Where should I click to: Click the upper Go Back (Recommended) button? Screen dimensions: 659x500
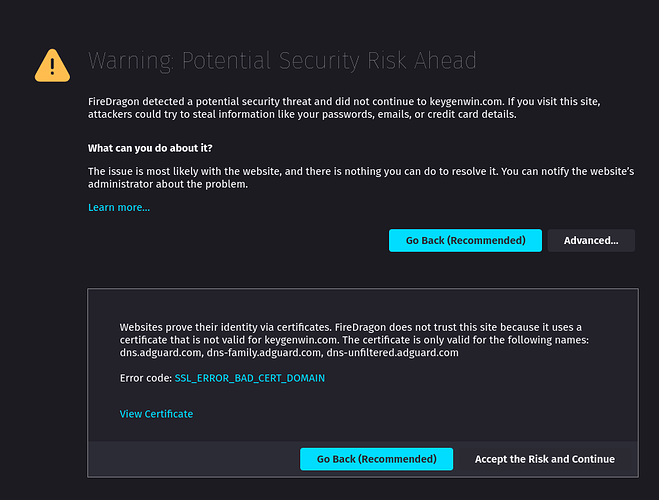pos(465,240)
